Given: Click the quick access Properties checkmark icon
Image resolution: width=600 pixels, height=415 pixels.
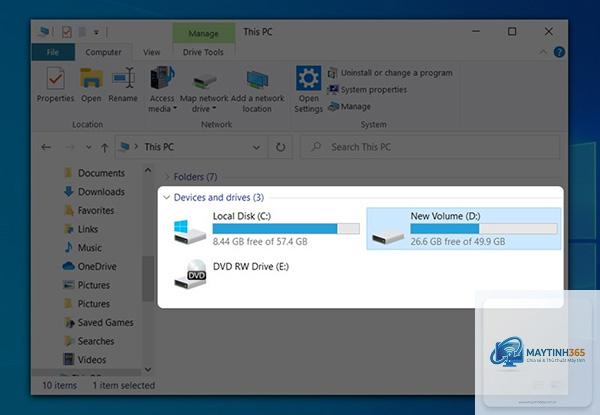Looking at the screenshot, I should coord(67,32).
